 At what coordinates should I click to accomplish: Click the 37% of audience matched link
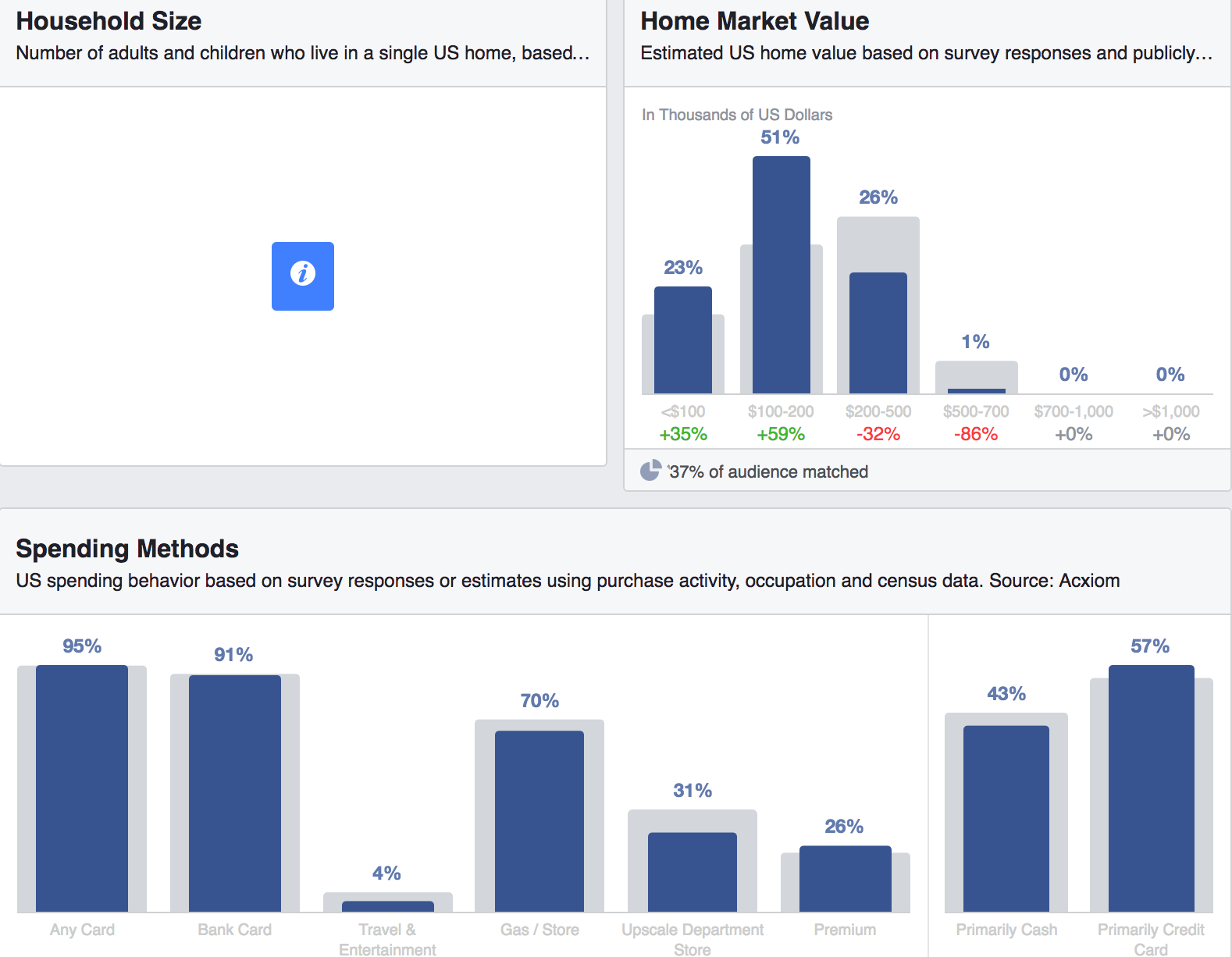pyautogui.click(x=768, y=471)
